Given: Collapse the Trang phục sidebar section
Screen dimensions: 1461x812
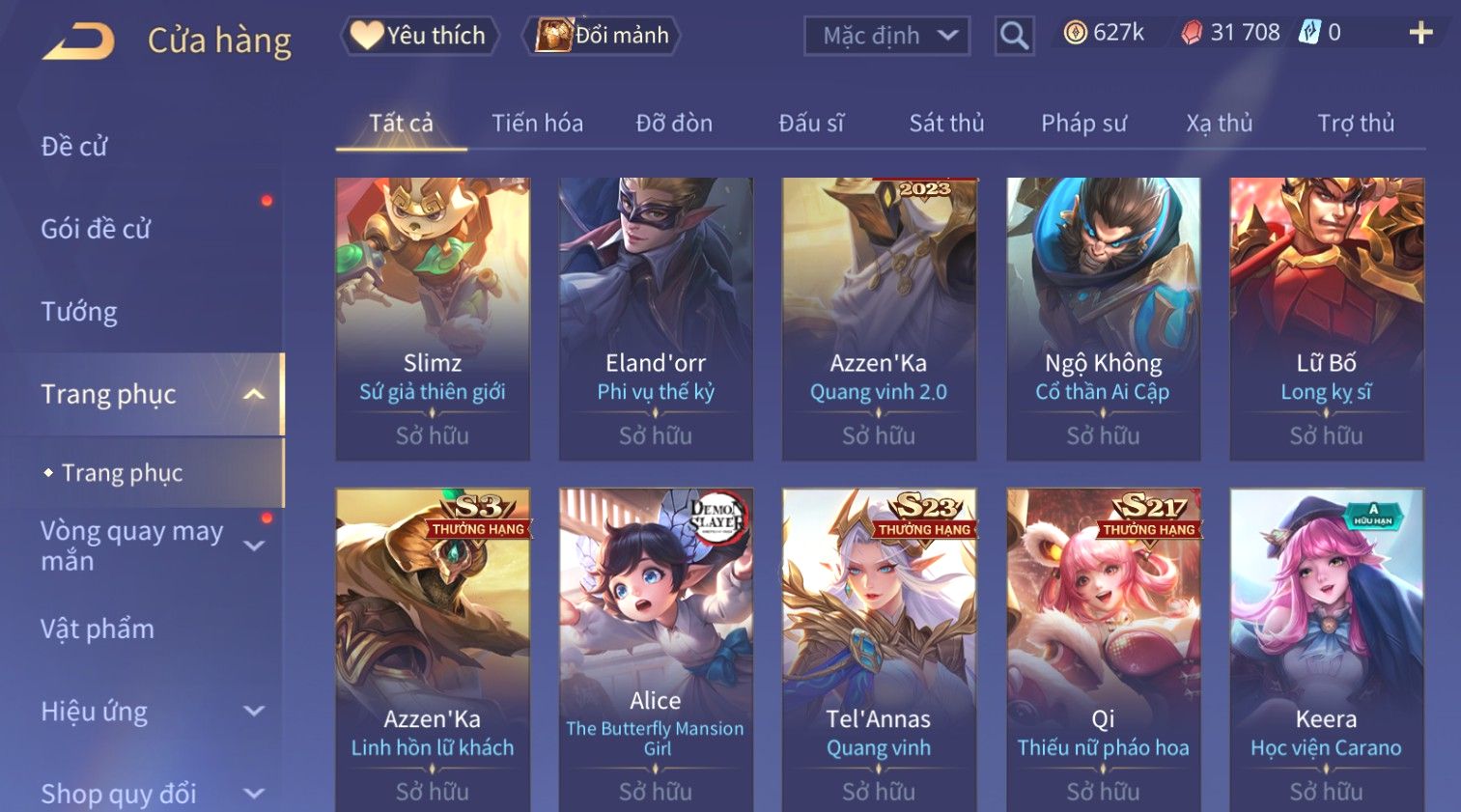Looking at the screenshot, I should point(254,394).
